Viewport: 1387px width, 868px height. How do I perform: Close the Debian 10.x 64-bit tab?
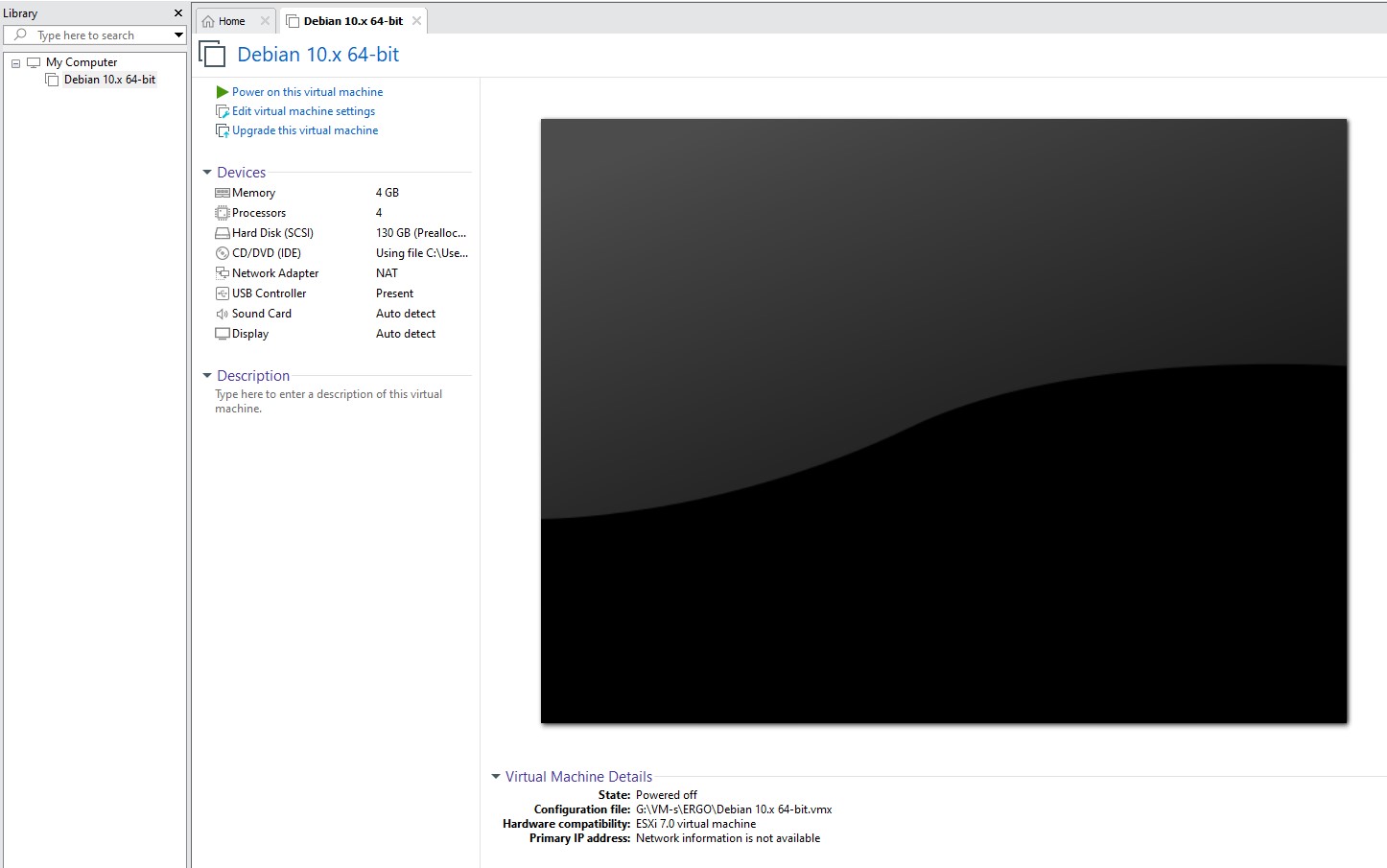[x=416, y=21]
